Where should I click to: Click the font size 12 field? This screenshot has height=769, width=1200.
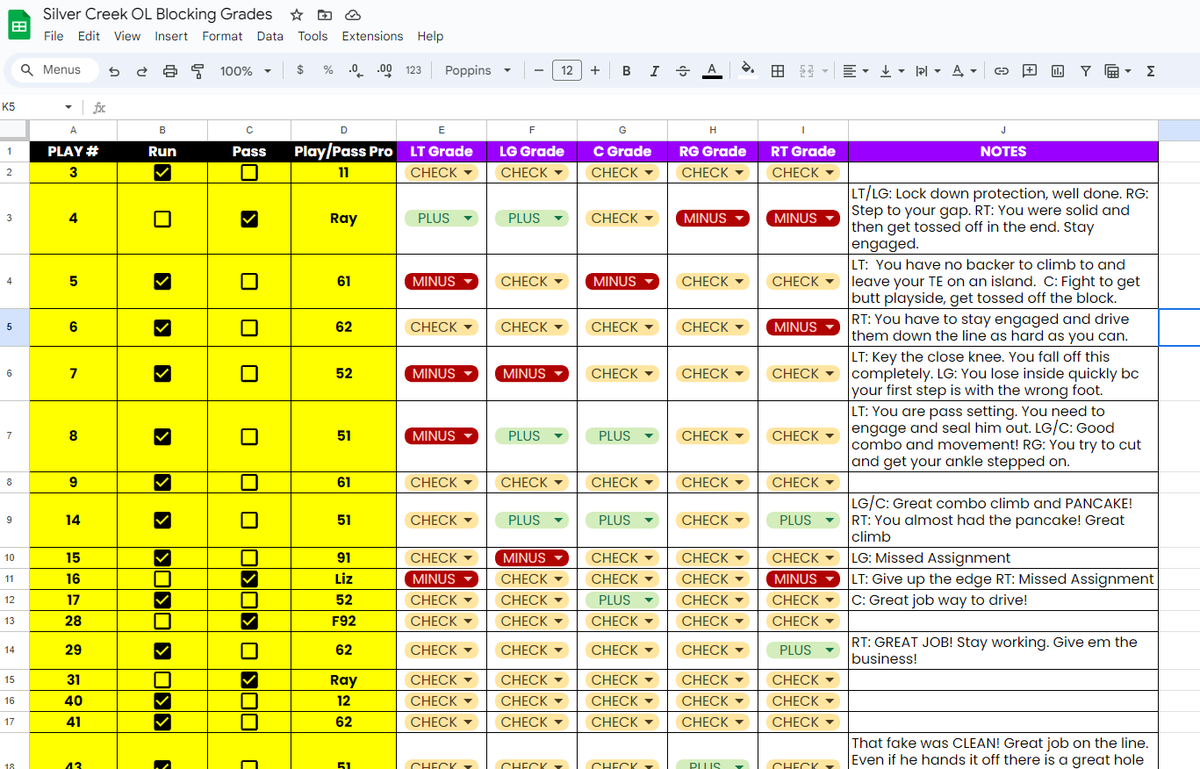pos(567,71)
